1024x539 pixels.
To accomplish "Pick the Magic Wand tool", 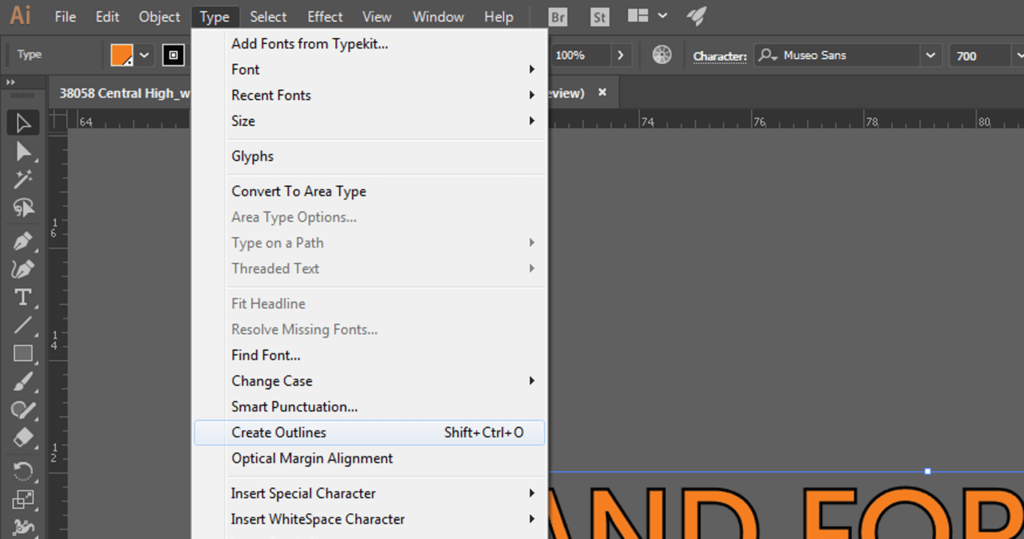I will (x=23, y=180).
